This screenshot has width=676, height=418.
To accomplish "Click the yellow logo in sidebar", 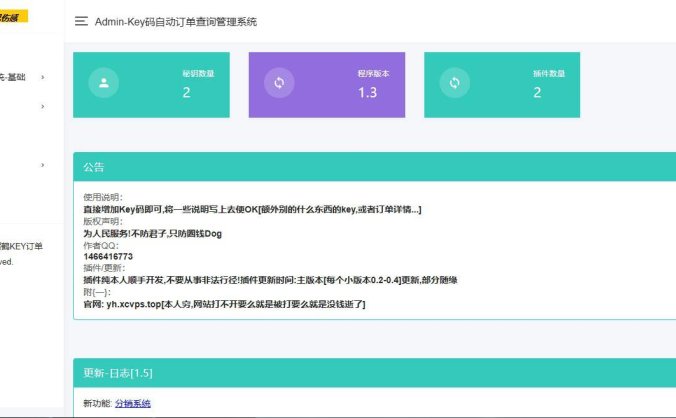I will pyautogui.click(x=14, y=17).
